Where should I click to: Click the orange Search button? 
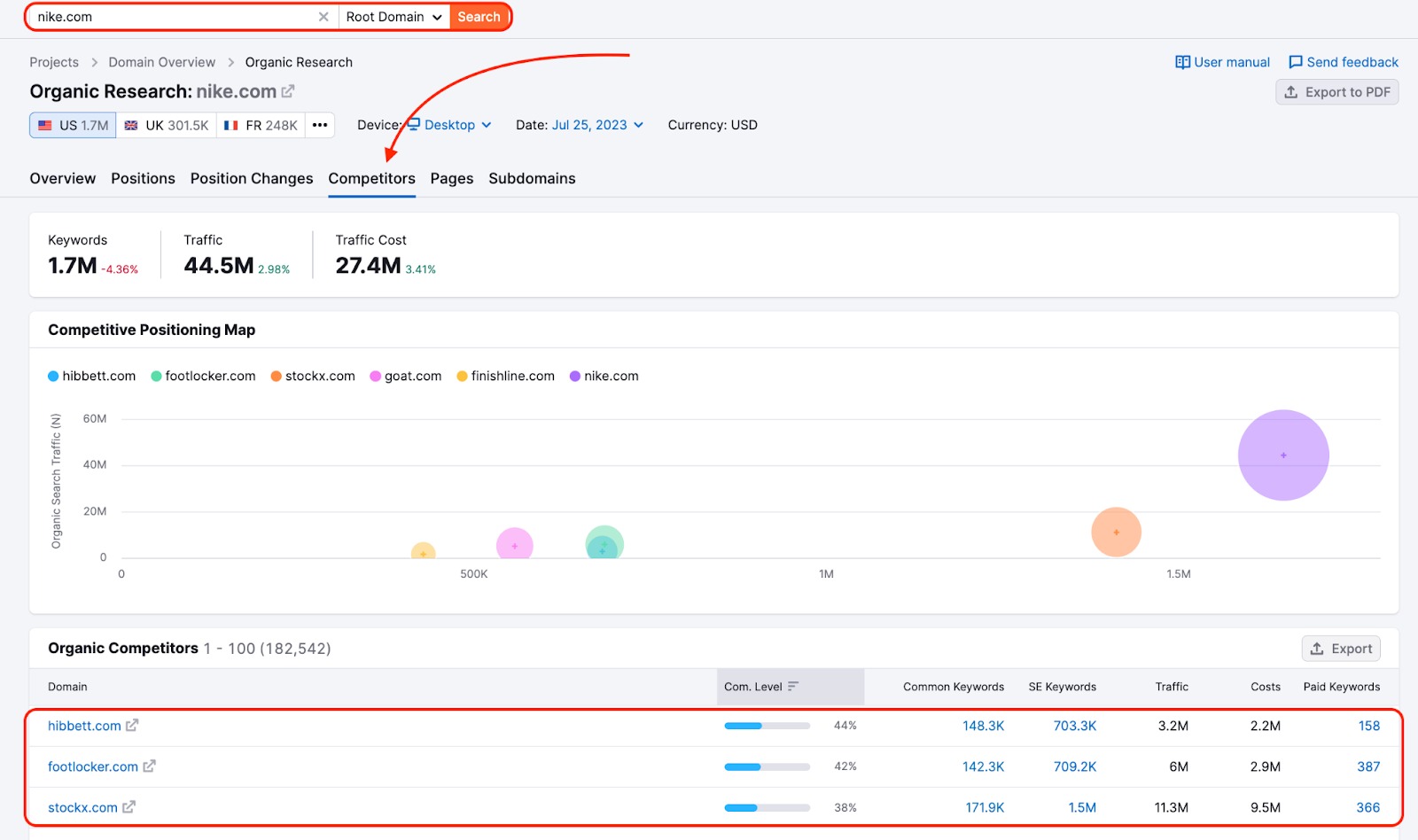pos(479,17)
